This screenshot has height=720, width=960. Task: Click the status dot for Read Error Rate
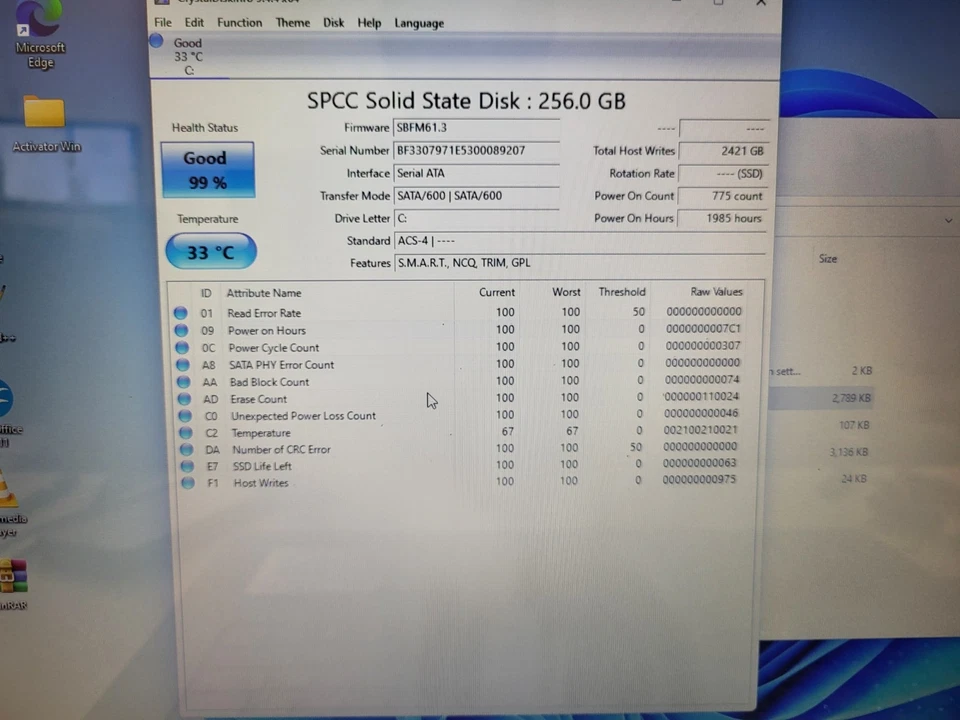click(x=181, y=313)
